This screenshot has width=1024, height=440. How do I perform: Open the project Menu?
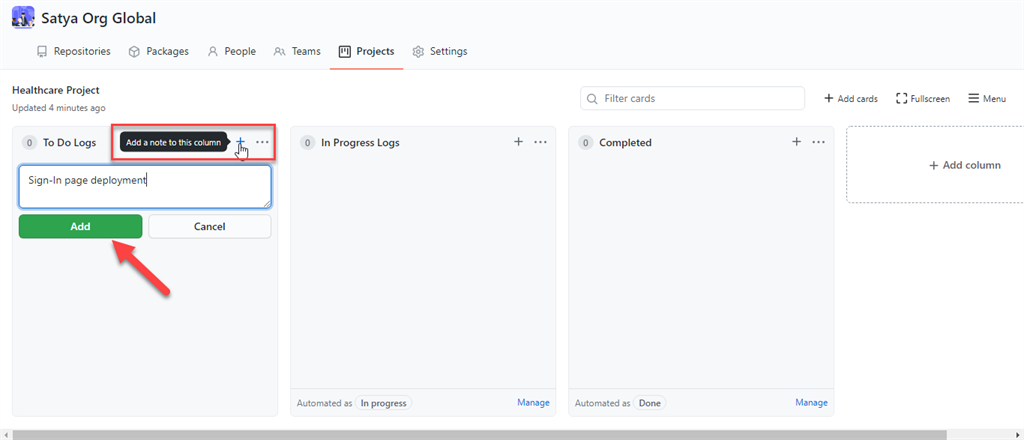987,99
